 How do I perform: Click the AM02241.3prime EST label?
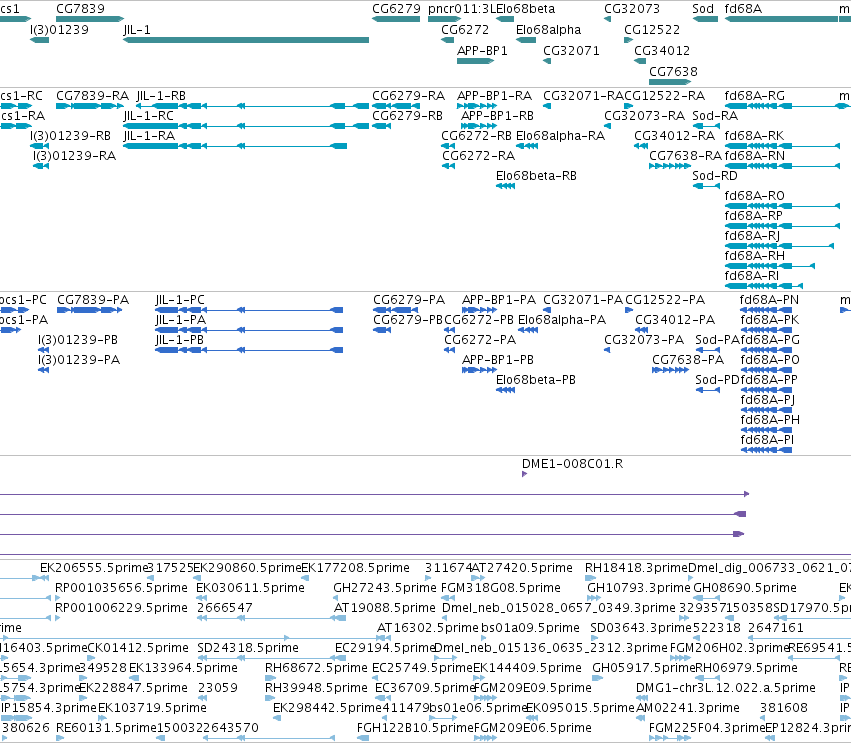pos(687,708)
